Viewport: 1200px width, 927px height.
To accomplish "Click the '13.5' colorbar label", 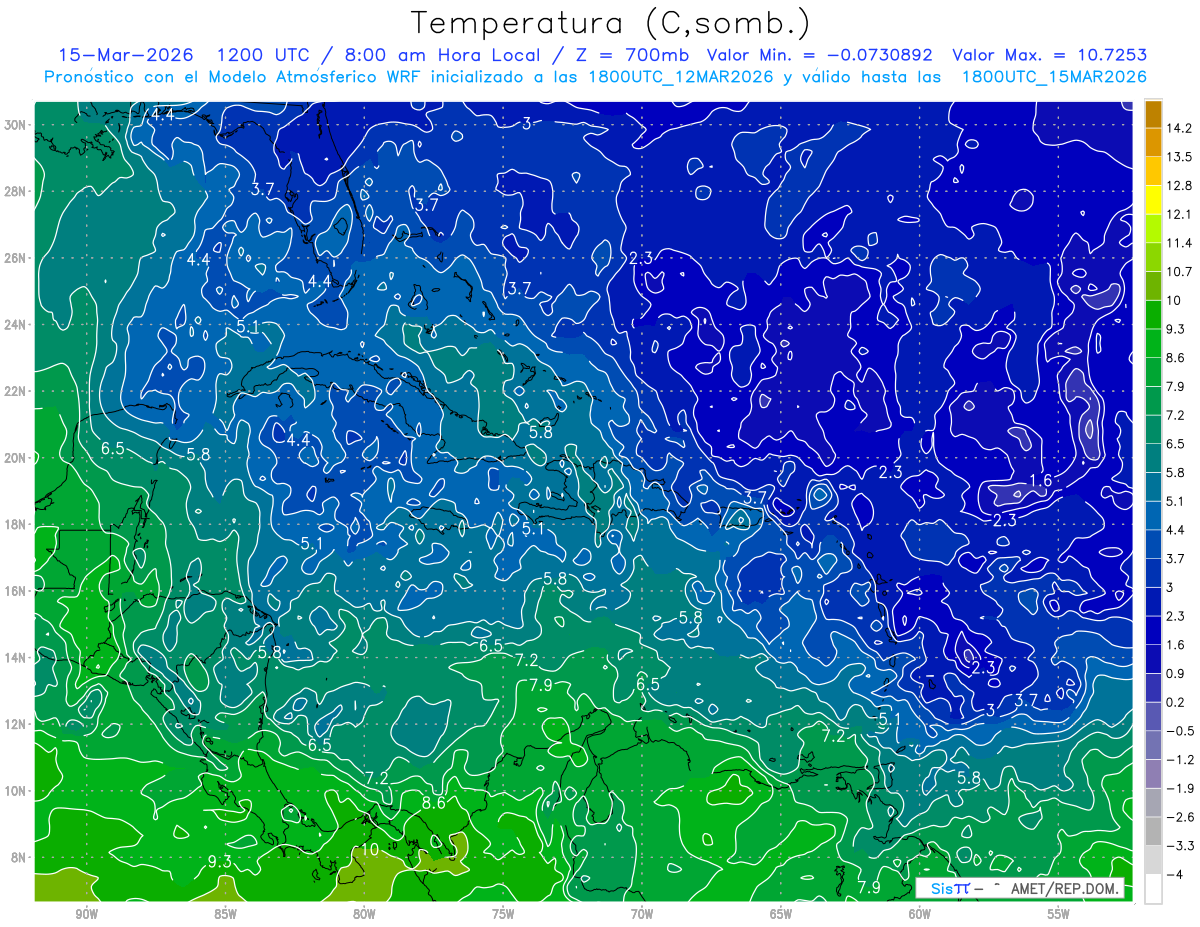I will [1179, 157].
